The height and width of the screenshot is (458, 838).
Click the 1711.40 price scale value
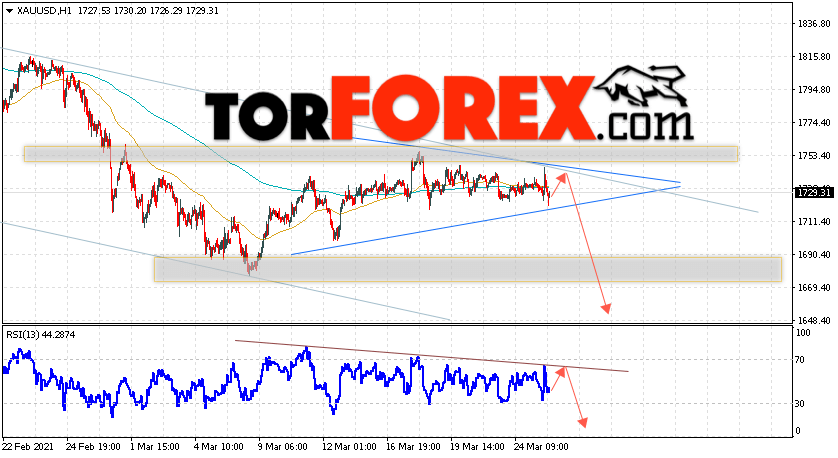814,222
